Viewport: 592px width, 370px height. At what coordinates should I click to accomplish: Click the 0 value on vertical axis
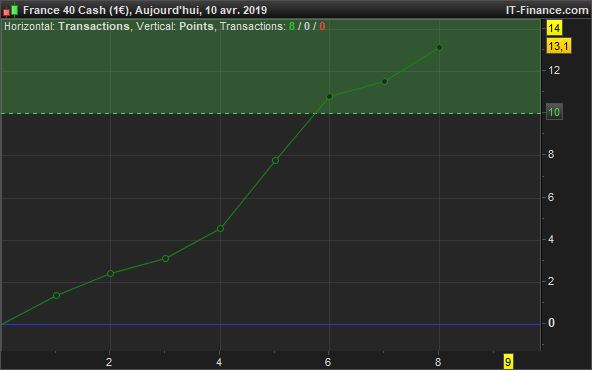point(551,323)
